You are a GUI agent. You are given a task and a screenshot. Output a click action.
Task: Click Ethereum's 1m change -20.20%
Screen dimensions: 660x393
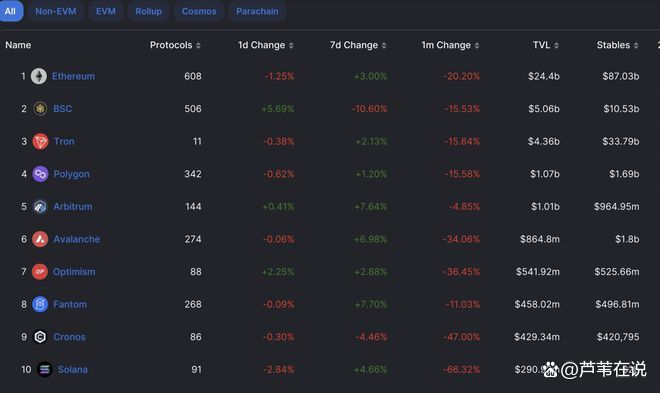[x=461, y=76]
